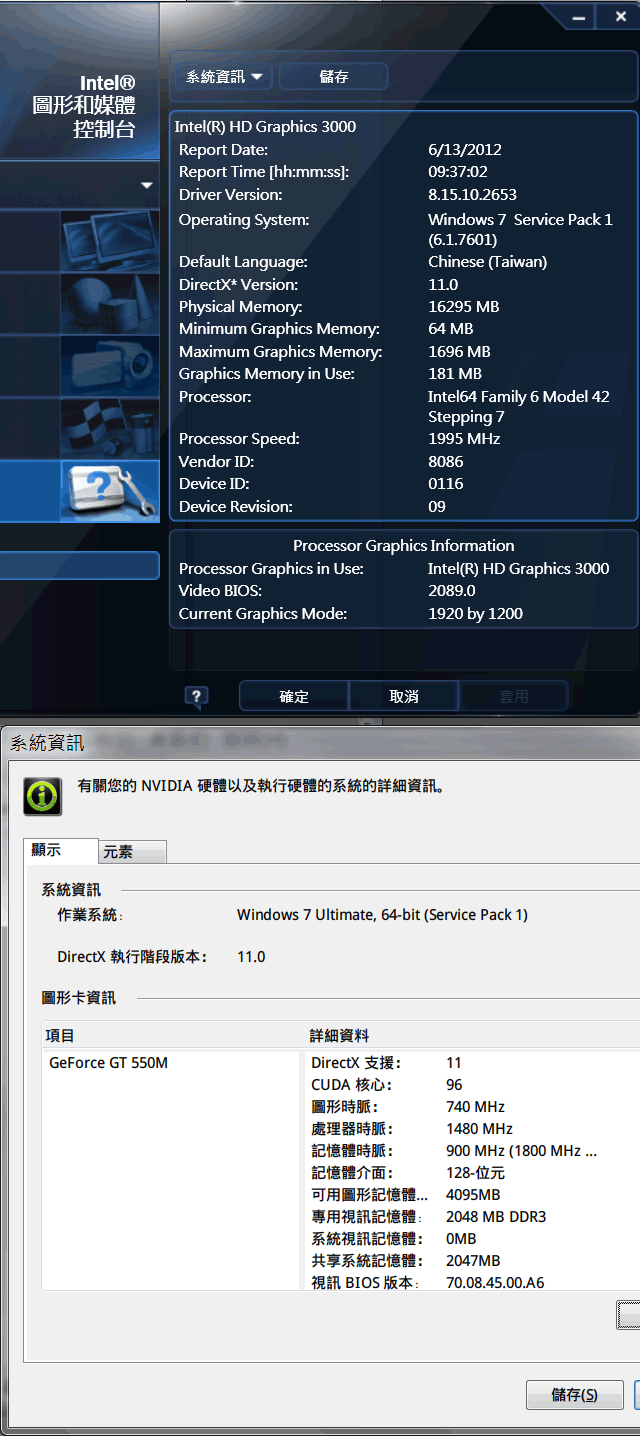The width and height of the screenshot is (640, 1436).
Task: Click Processor Speed value 1995 MHz
Action: (x=464, y=438)
